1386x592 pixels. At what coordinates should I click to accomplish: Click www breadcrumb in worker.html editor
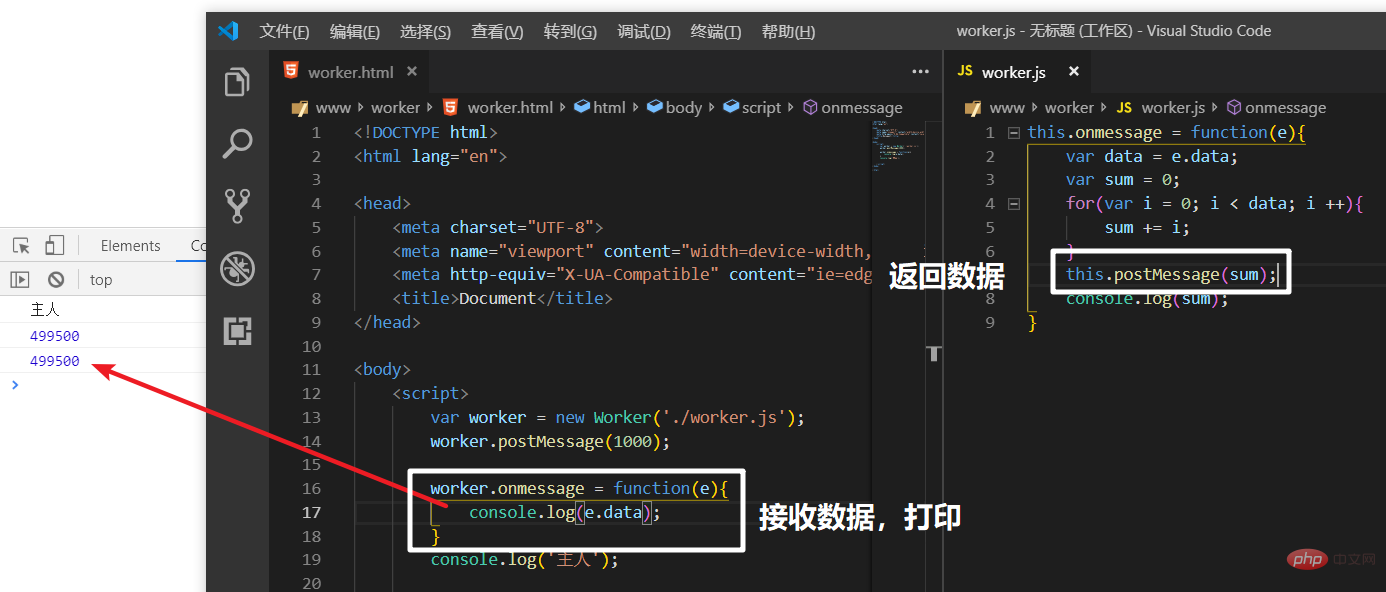[x=333, y=108]
